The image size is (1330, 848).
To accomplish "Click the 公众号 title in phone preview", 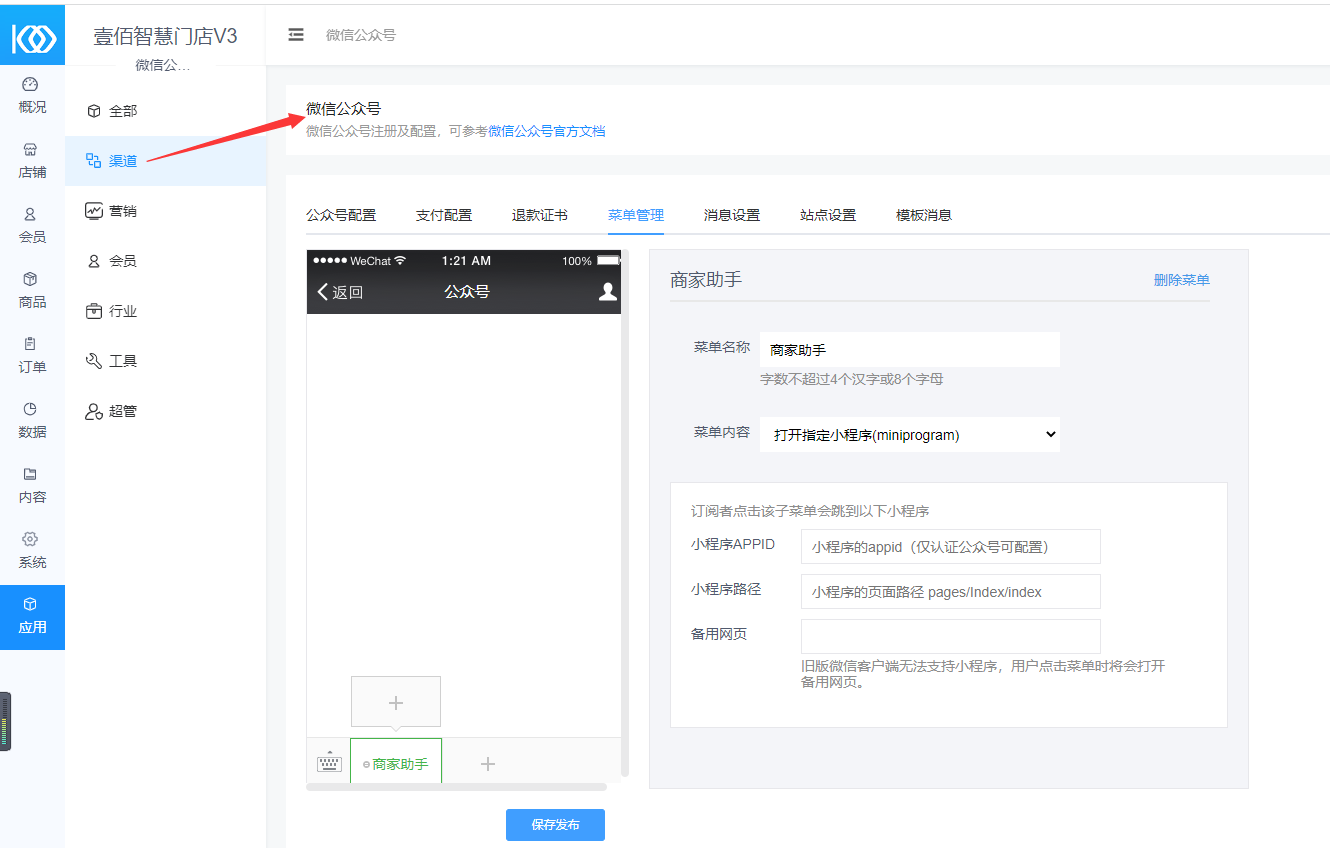I will 467,292.
